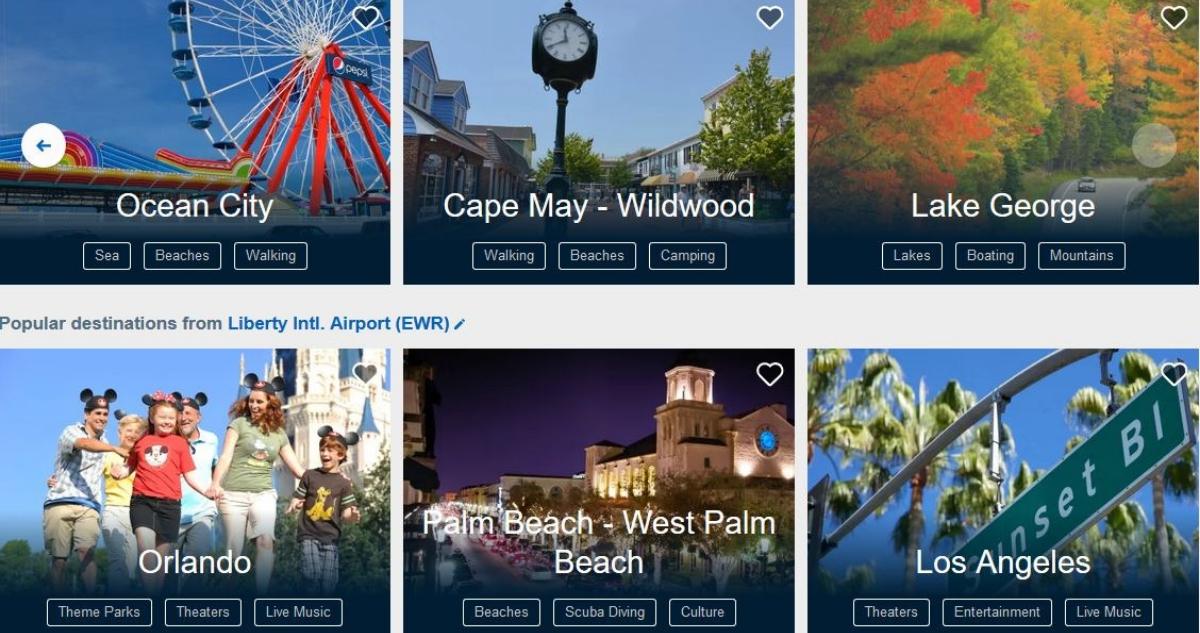The height and width of the screenshot is (633, 1200).
Task: Edit departure airport with pencil icon
Action: [459, 324]
